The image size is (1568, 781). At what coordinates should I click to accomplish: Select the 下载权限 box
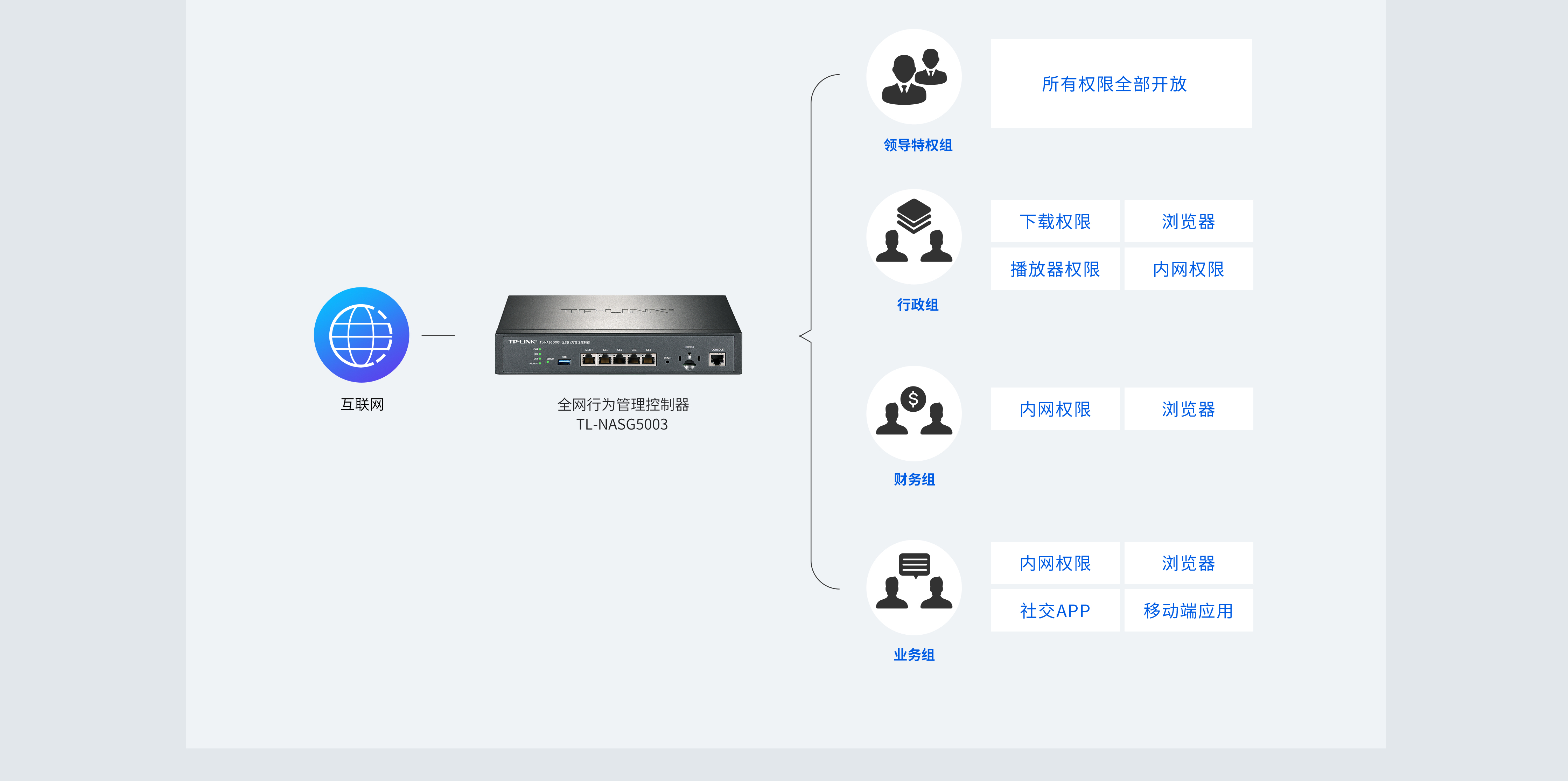coord(1055,221)
